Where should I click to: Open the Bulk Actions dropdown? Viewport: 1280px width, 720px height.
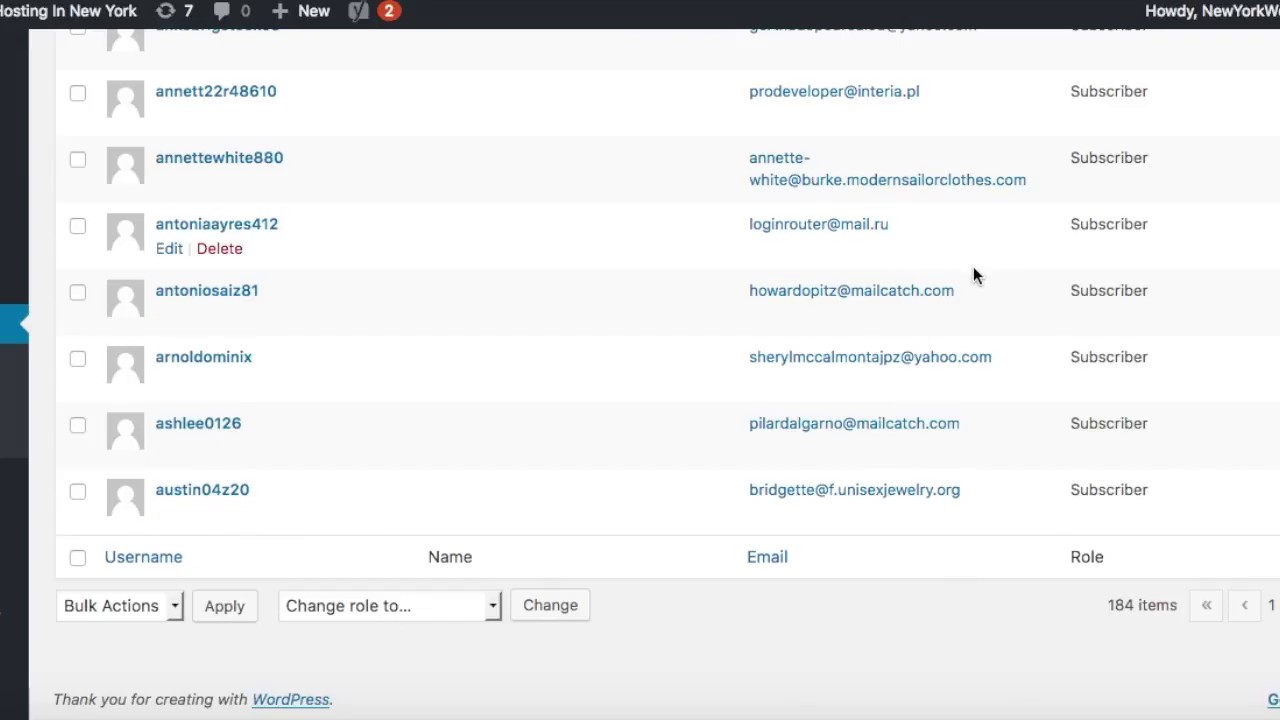(120, 606)
